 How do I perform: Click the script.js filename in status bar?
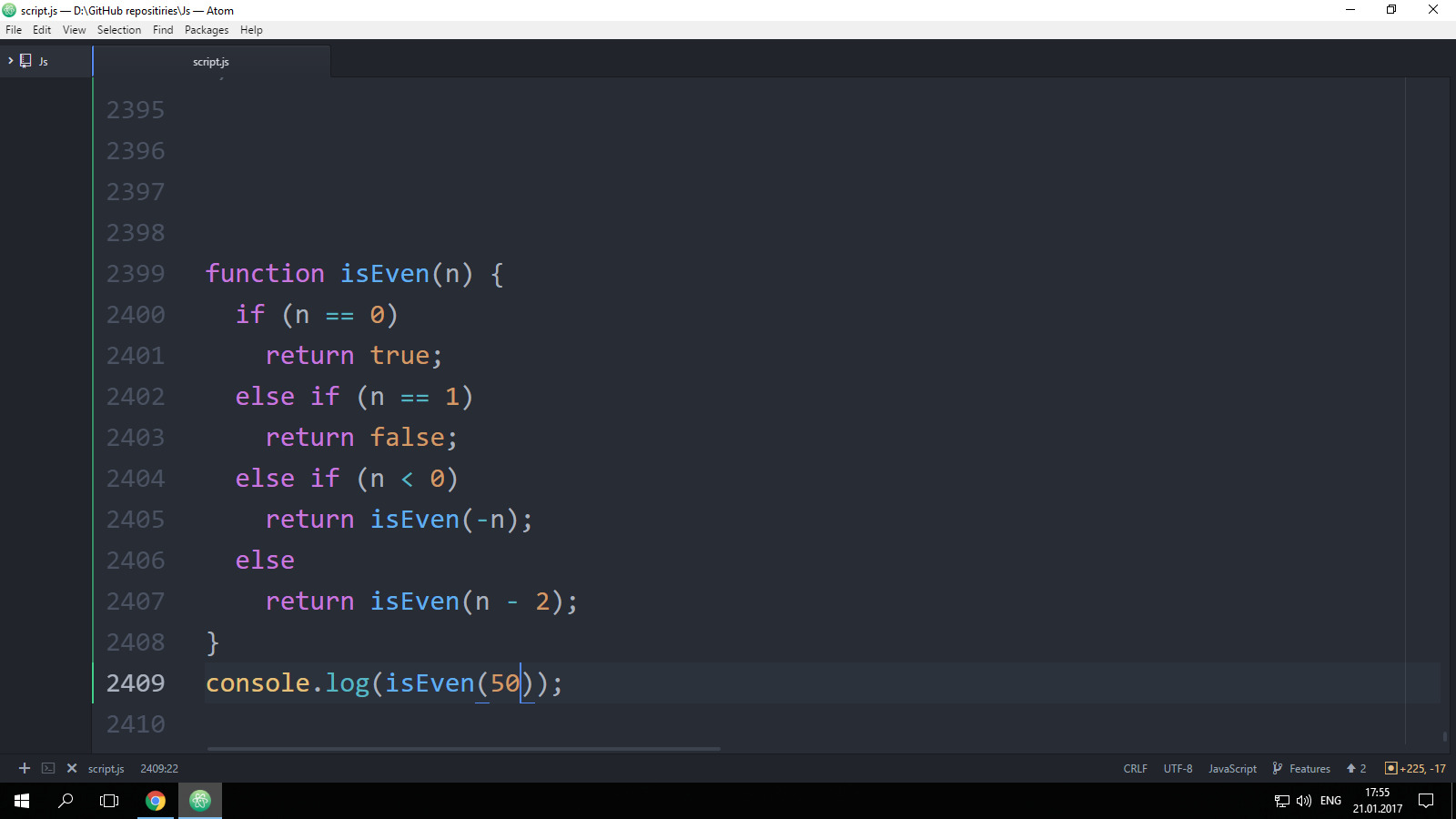tap(106, 769)
